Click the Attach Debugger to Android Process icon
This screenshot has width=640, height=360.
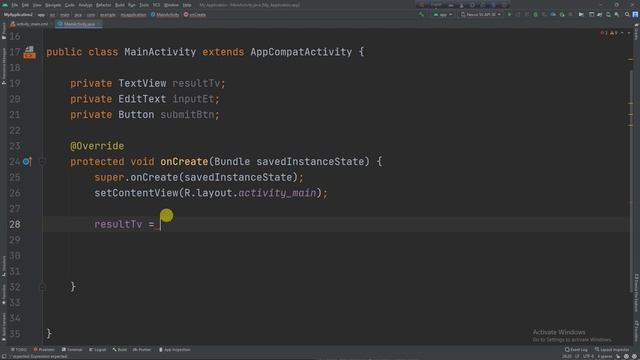point(562,14)
